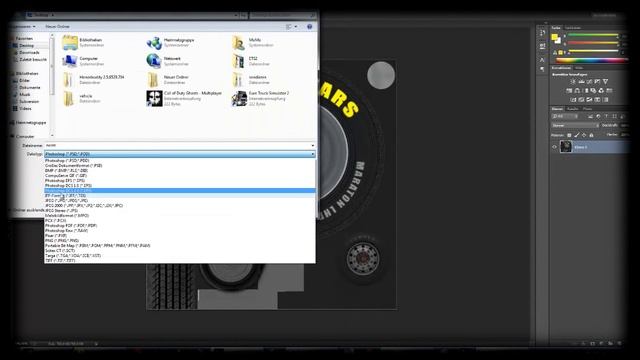Click the color spectrum ramp
The width and height of the screenshot is (640, 360).
click(x=591, y=60)
